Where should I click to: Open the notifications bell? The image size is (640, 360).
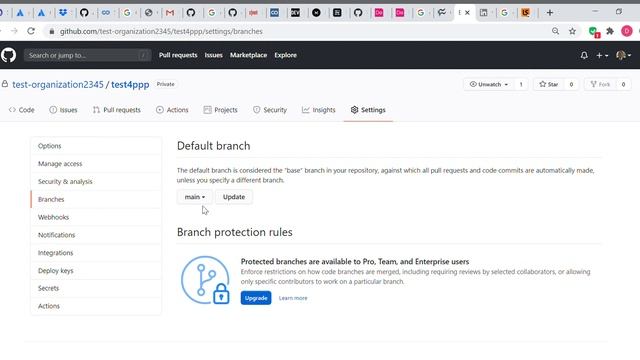tap(584, 55)
